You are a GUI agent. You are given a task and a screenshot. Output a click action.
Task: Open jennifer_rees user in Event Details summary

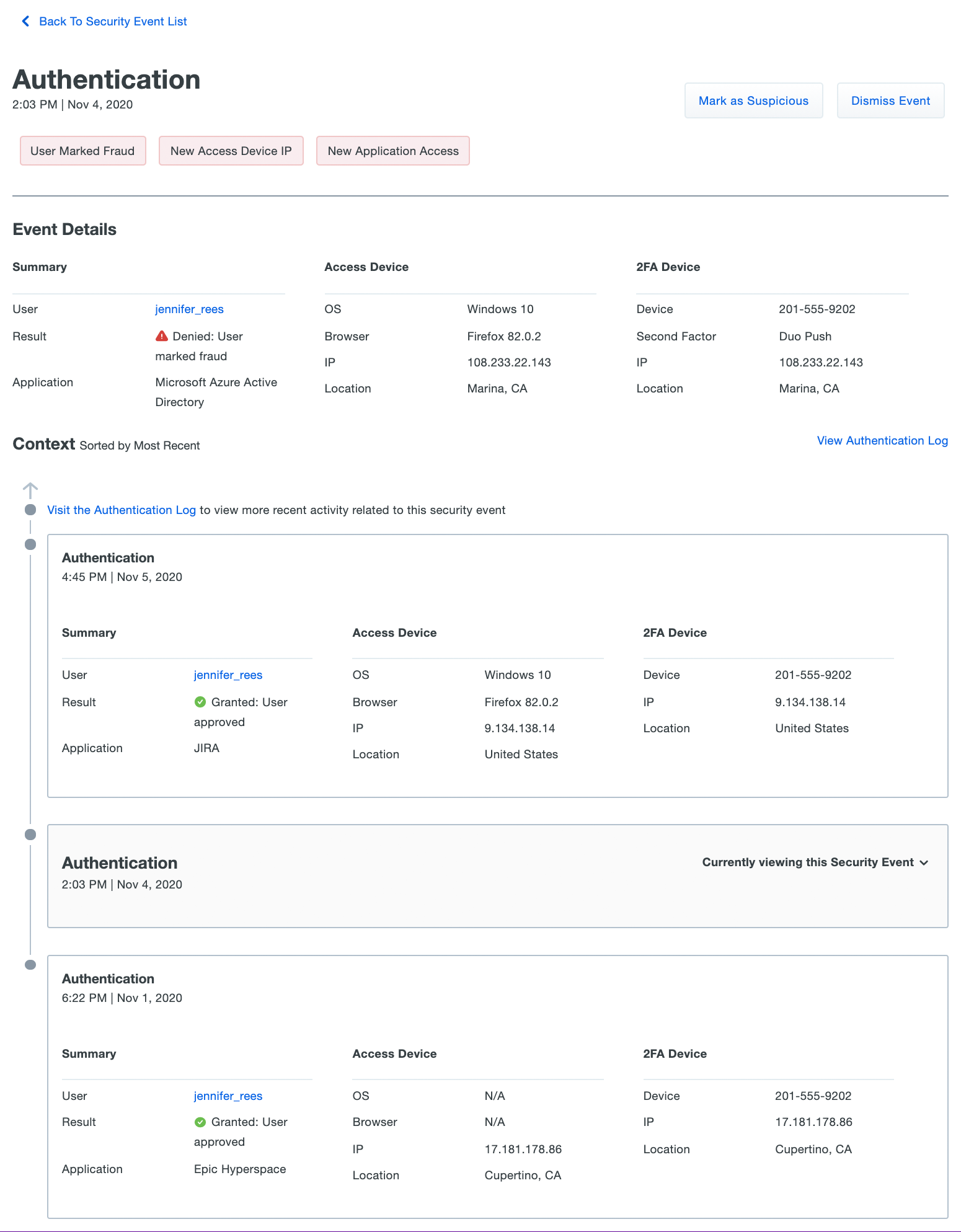(x=189, y=309)
